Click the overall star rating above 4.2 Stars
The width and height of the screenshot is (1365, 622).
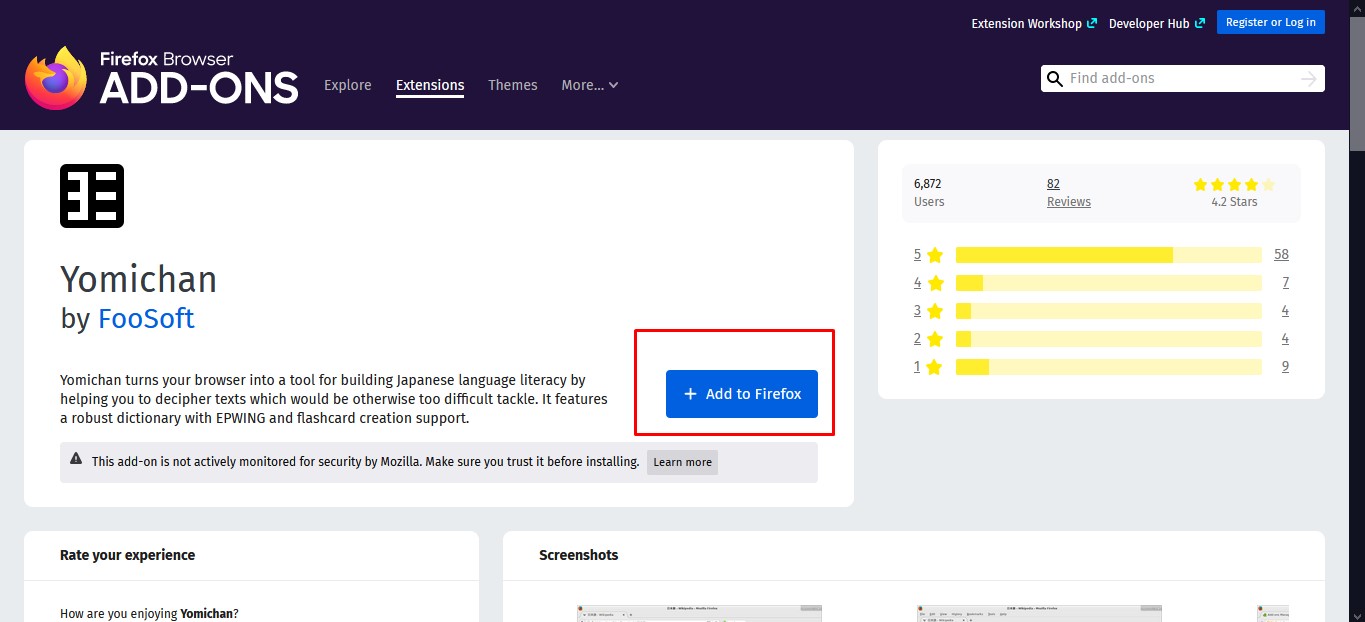(1234, 184)
